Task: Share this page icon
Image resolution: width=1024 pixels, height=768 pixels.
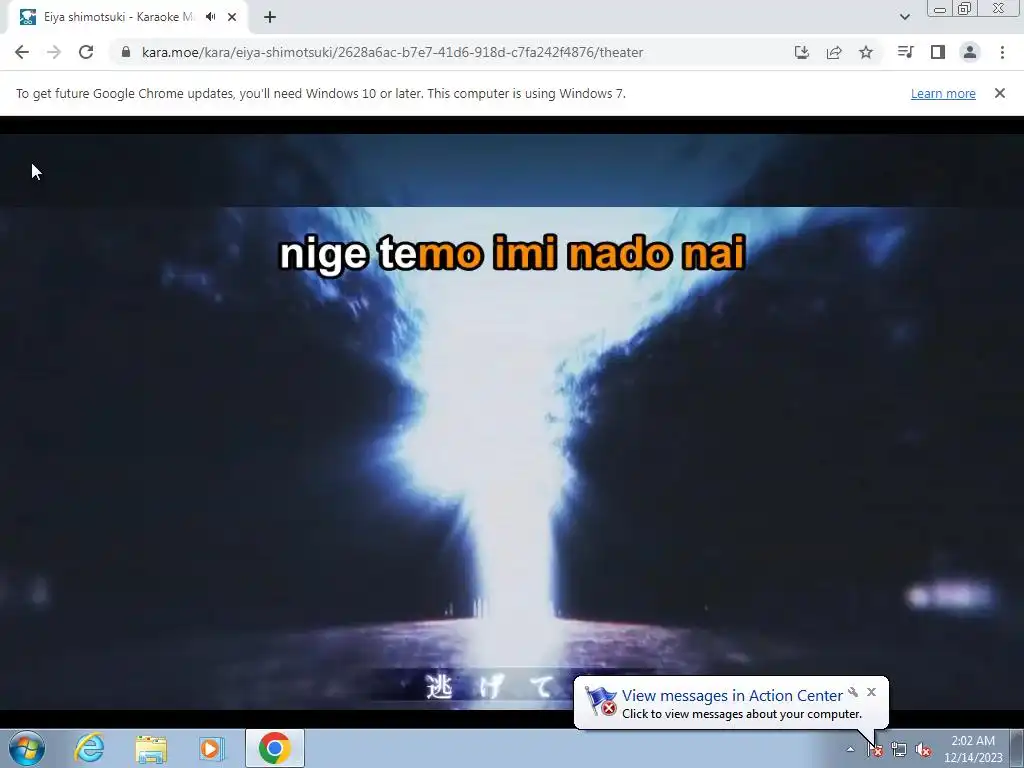Action: [x=834, y=52]
